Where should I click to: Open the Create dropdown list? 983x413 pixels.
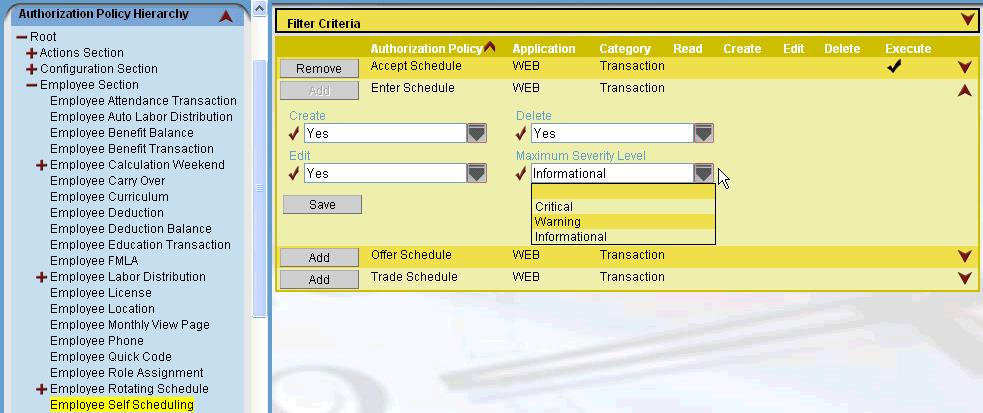tap(477, 133)
